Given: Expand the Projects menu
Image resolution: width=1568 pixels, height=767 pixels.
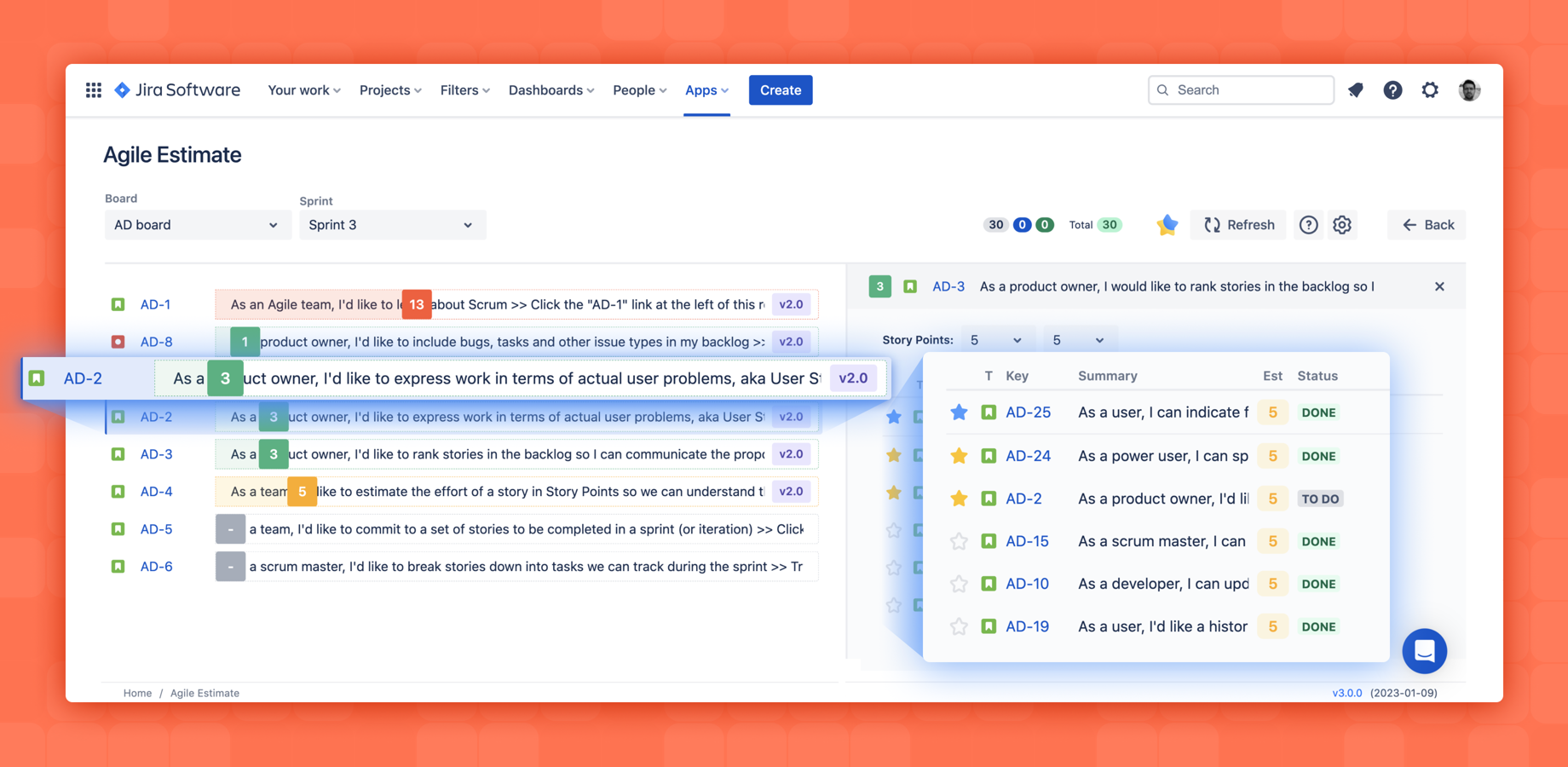Looking at the screenshot, I should (x=390, y=89).
